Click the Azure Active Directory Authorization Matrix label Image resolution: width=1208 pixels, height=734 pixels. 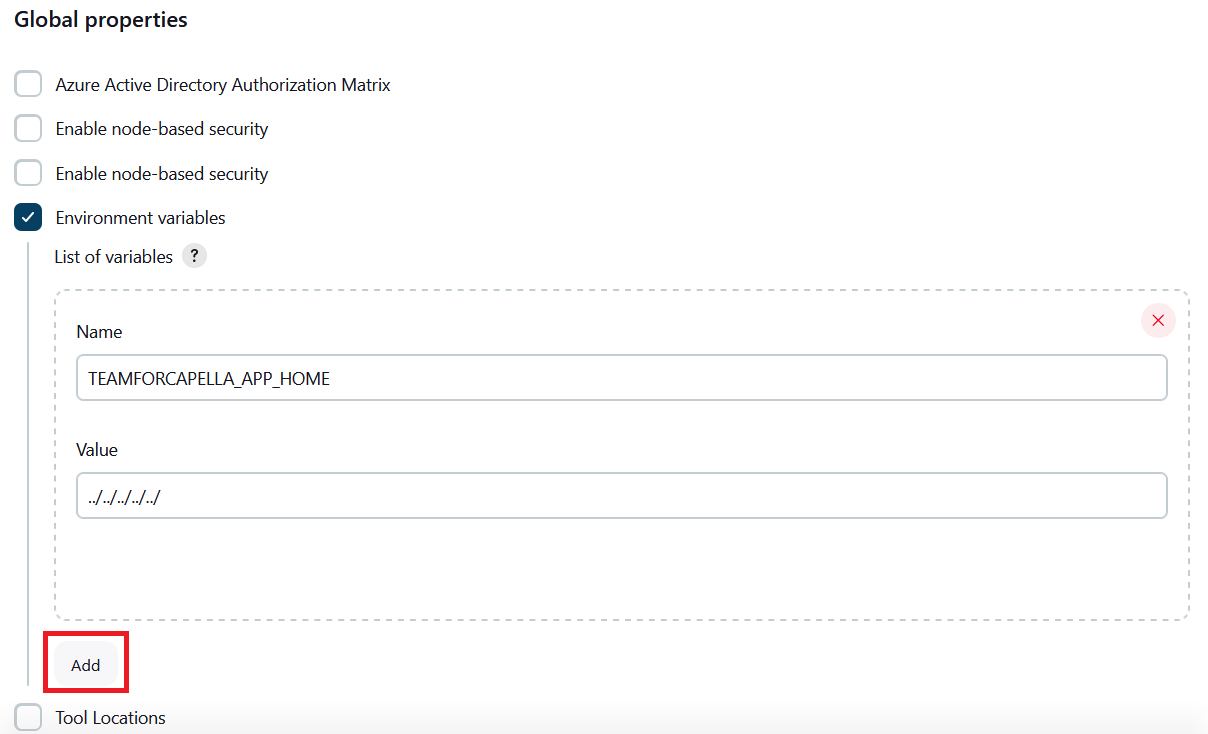(223, 86)
